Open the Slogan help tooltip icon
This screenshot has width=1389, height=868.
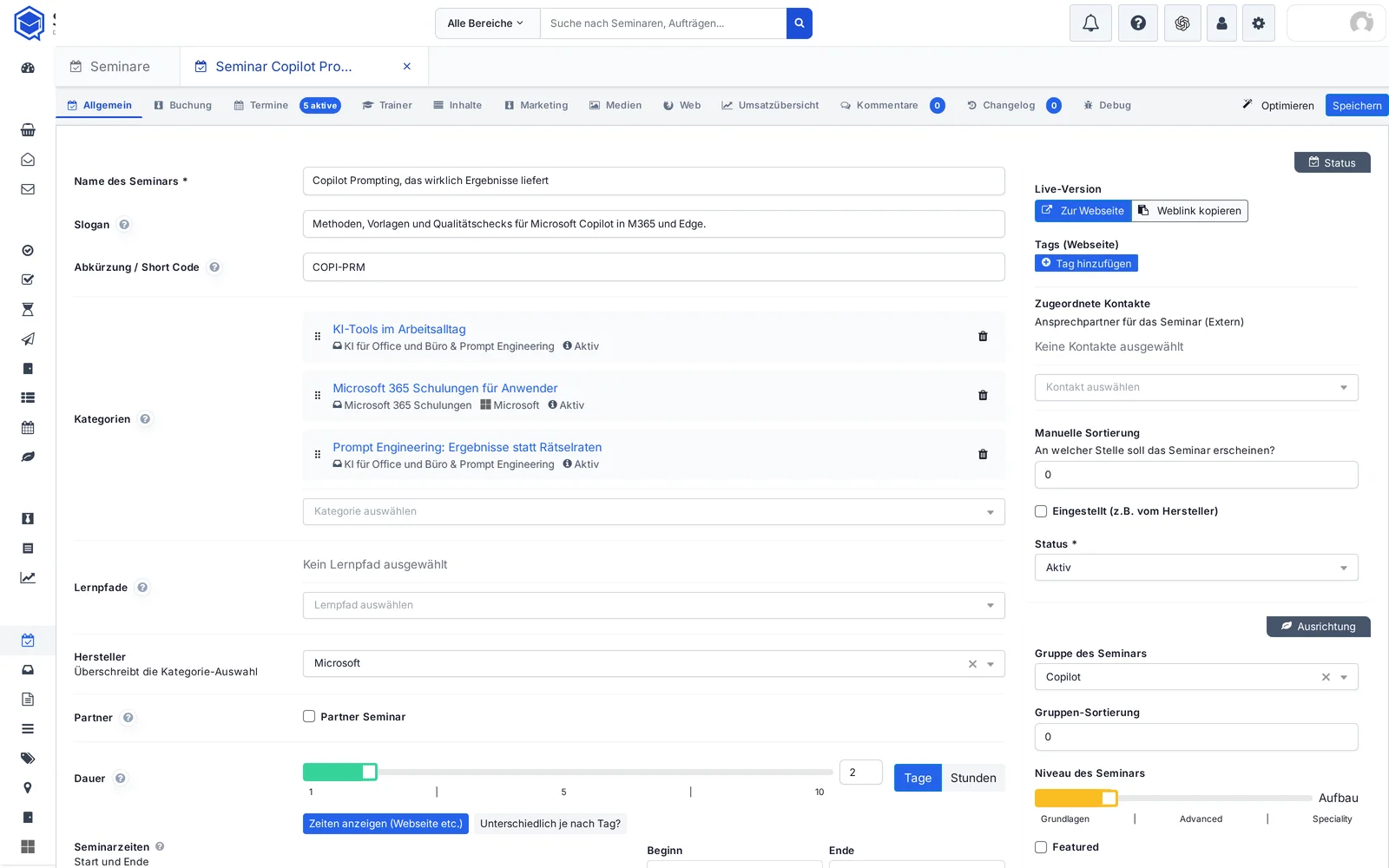[x=124, y=225]
